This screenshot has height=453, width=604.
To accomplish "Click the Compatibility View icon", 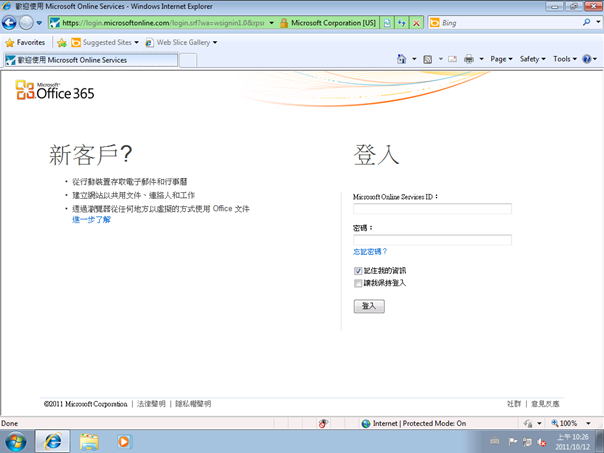I will pyautogui.click(x=387, y=23).
